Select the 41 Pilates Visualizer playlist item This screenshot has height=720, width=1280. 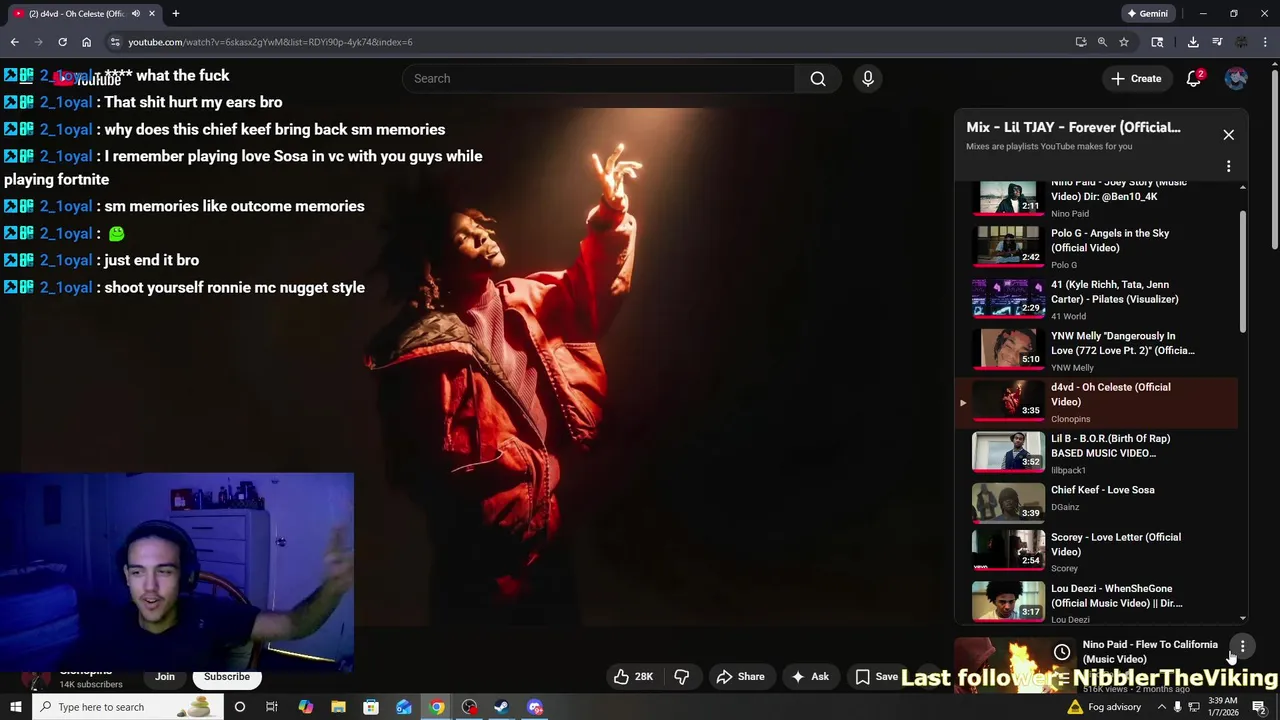[x=1097, y=299]
